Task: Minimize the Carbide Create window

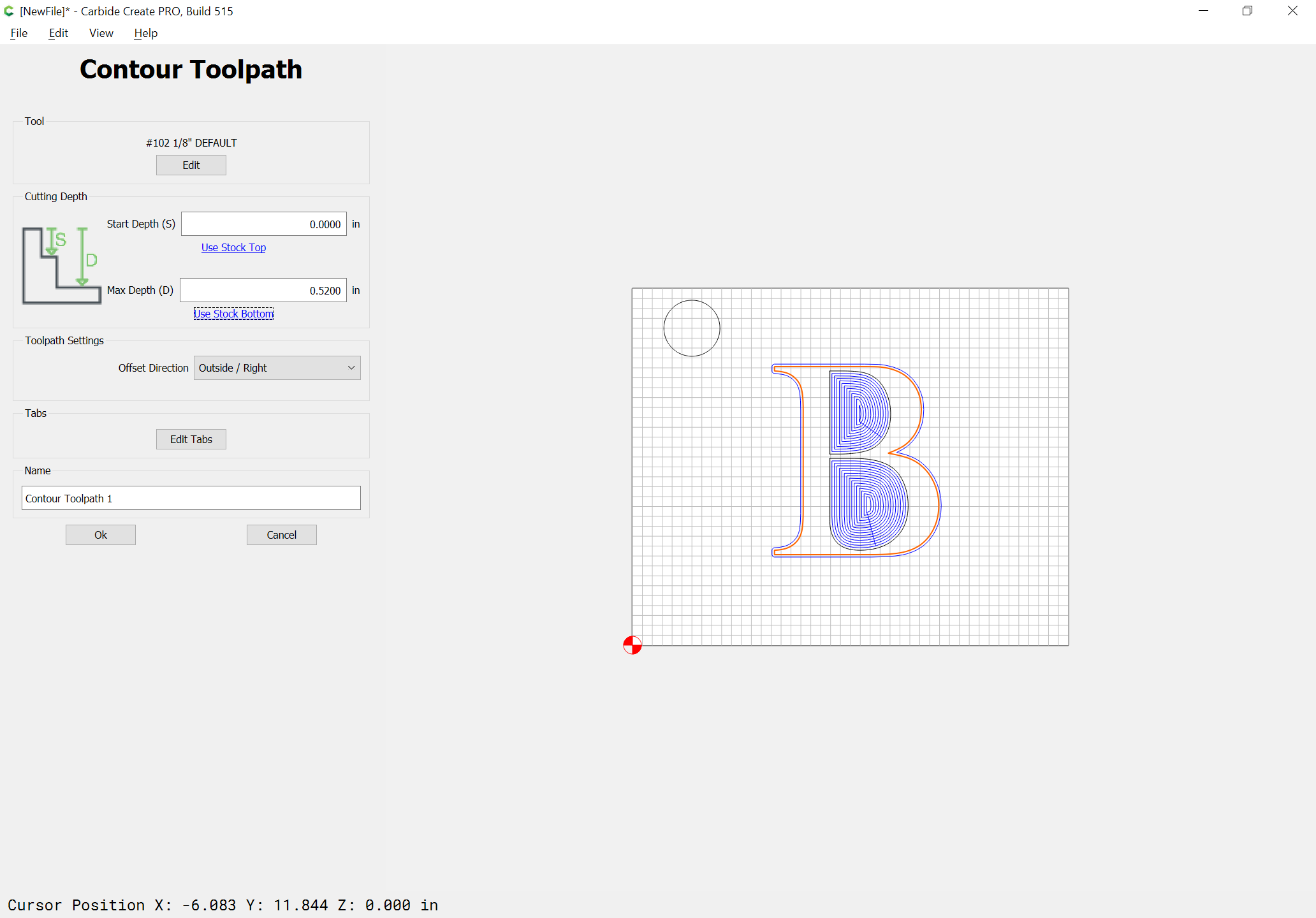Action: click(1204, 11)
